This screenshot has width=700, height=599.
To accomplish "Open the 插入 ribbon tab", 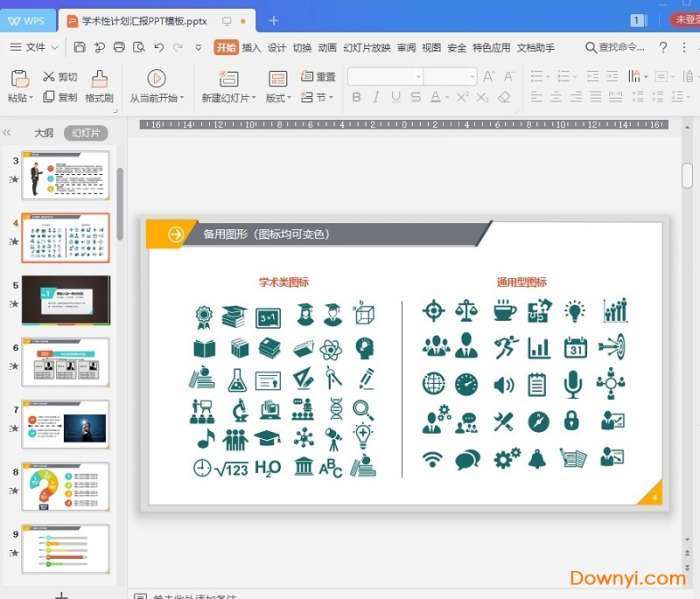I will [251, 47].
